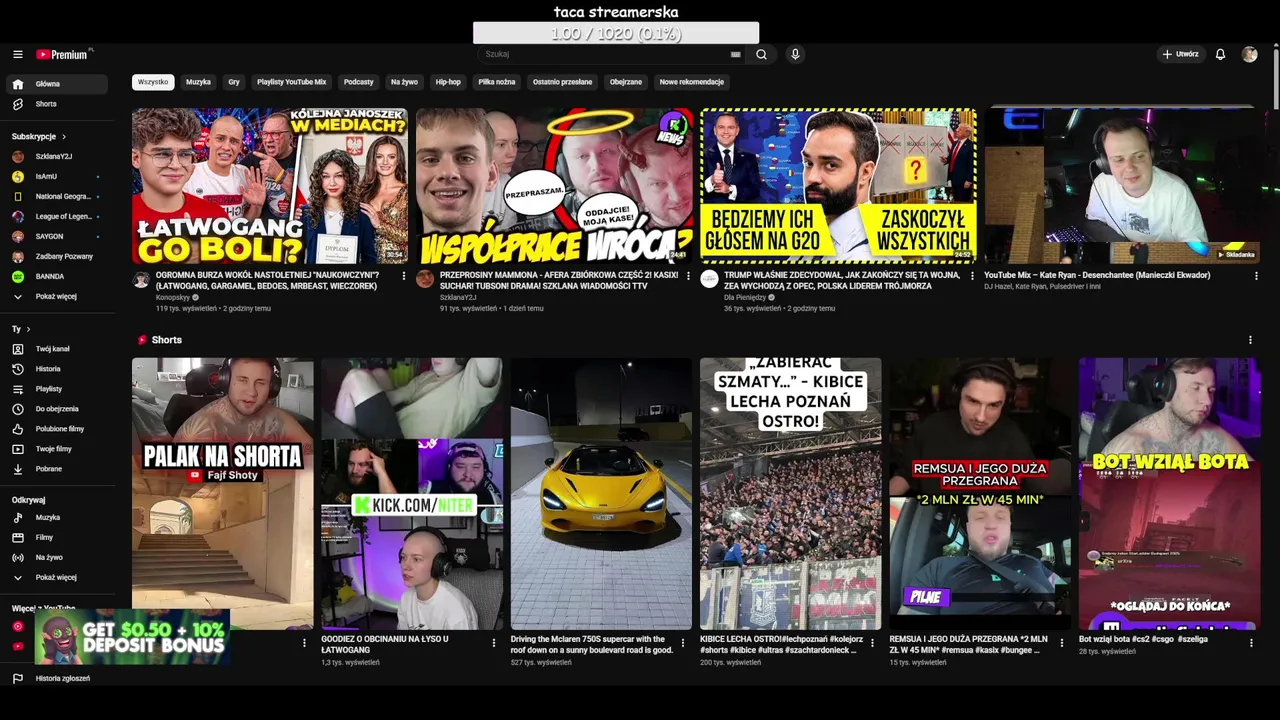Open the notifications bell
Viewport: 1280px width, 720px height.
point(1220,54)
